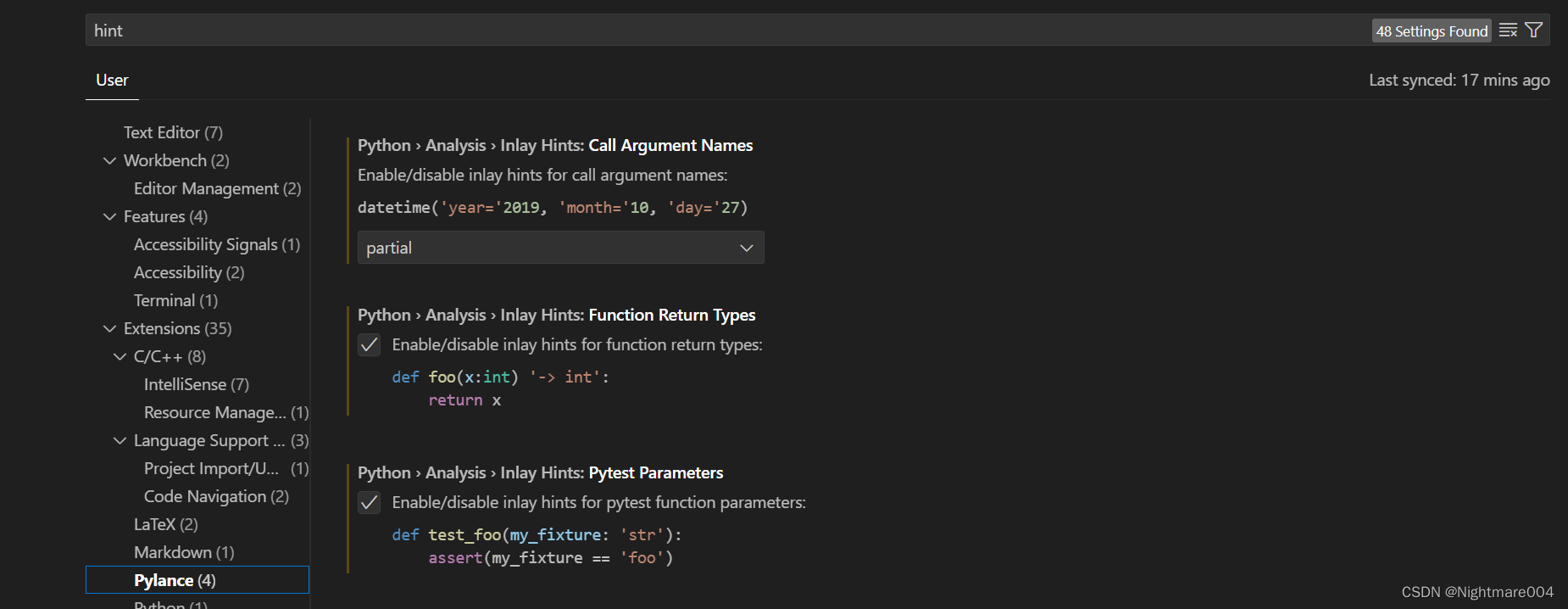1568x609 pixels.
Task: Go to IntelliSense settings
Action: click(196, 384)
